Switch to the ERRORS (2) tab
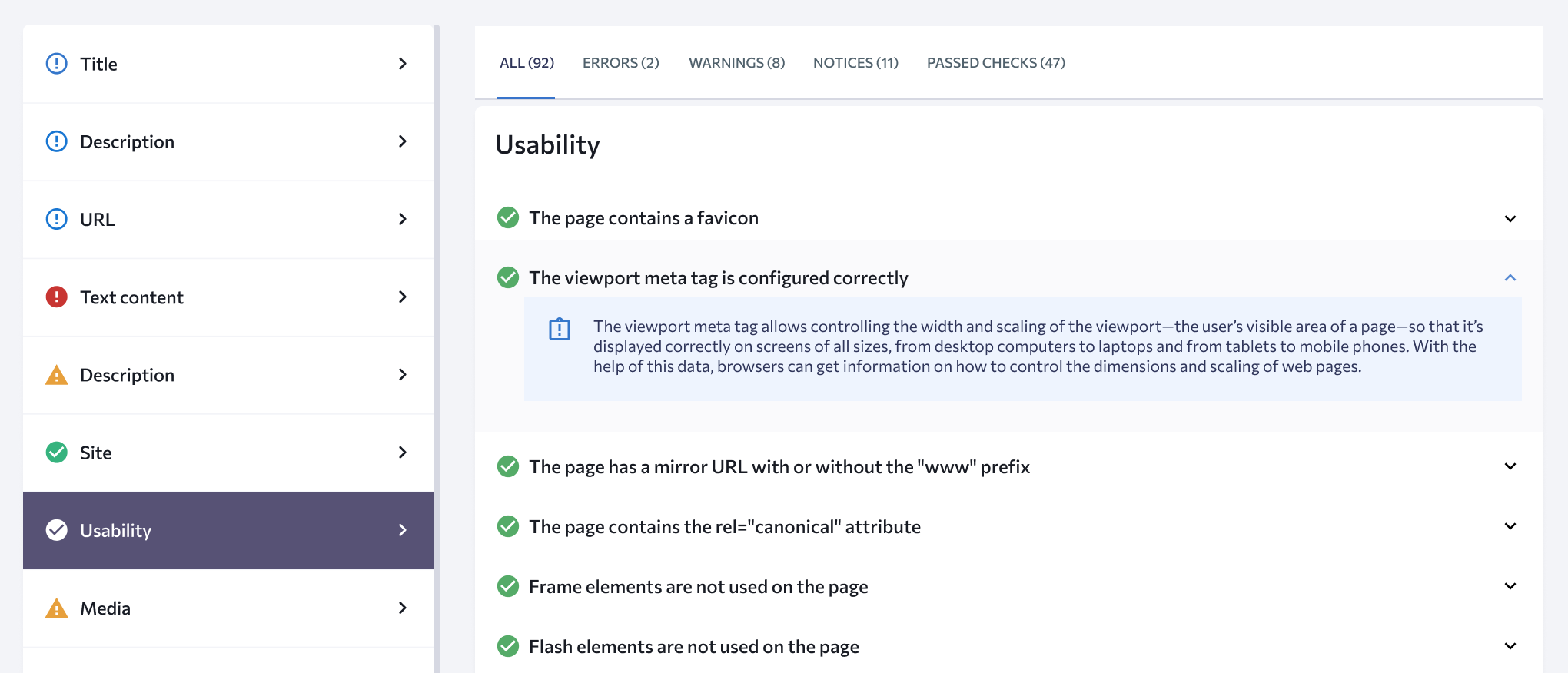Screen dimensions: 1568x673 point(621,63)
